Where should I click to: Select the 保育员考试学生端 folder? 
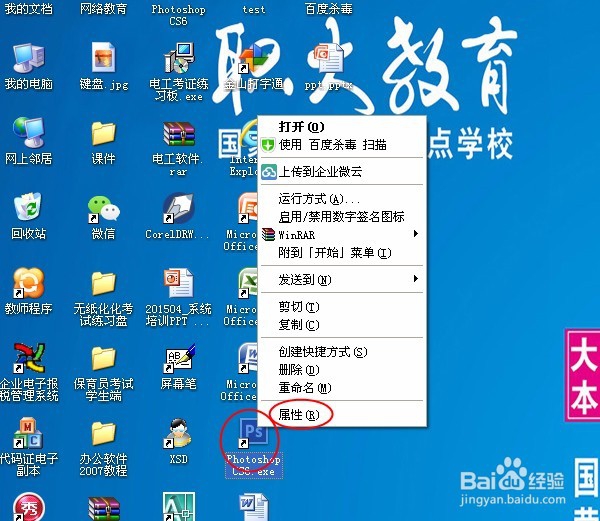pyautogui.click(x=104, y=358)
